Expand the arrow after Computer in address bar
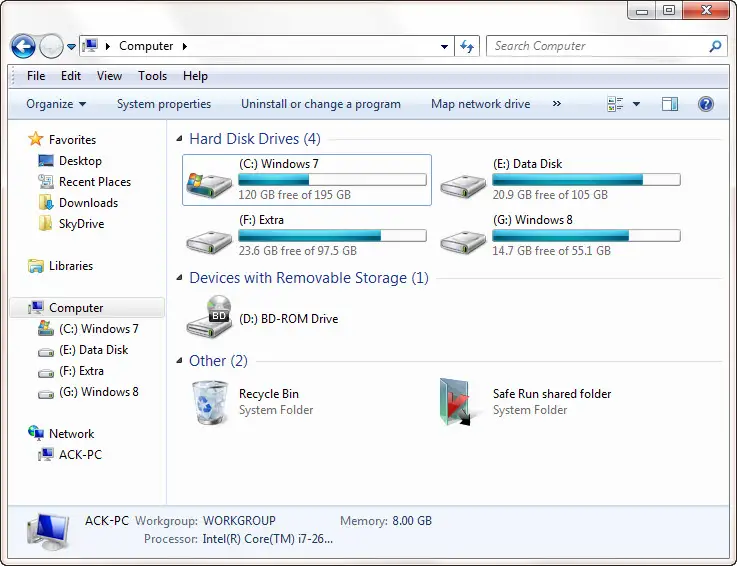This screenshot has height=566, width=737. (185, 46)
